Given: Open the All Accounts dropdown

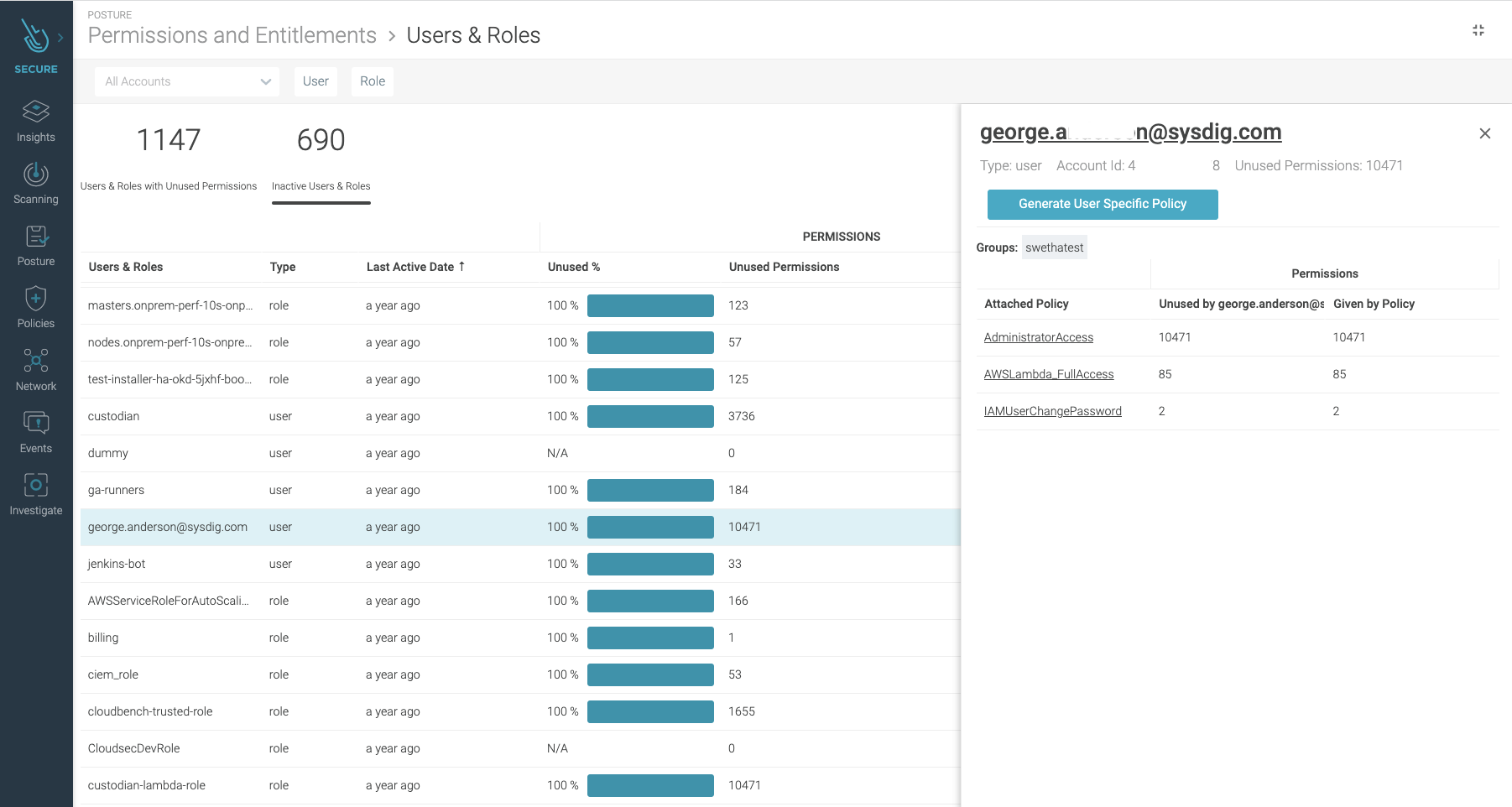Looking at the screenshot, I should (x=187, y=81).
